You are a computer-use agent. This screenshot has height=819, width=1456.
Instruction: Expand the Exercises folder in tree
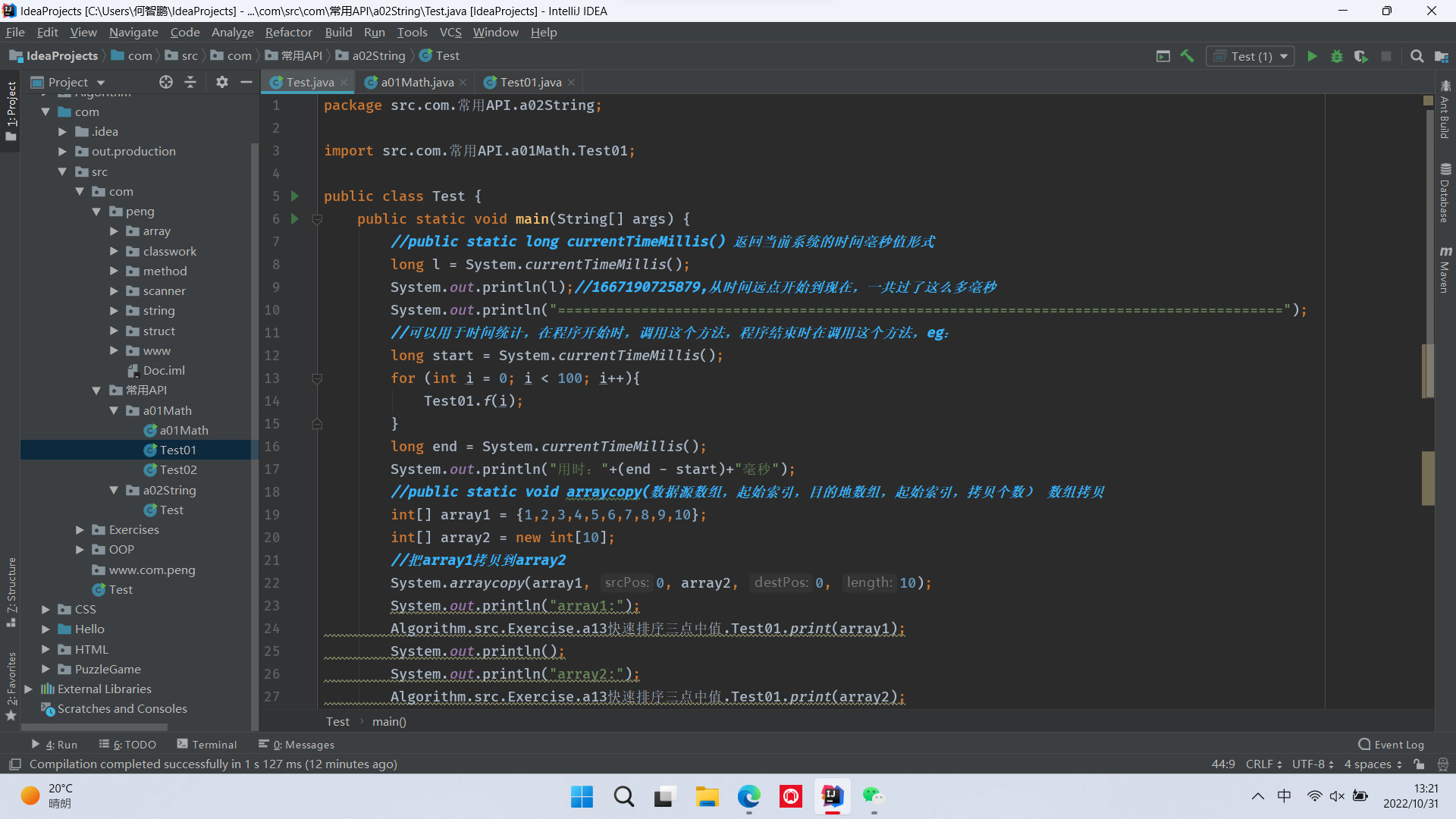[x=80, y=529]
